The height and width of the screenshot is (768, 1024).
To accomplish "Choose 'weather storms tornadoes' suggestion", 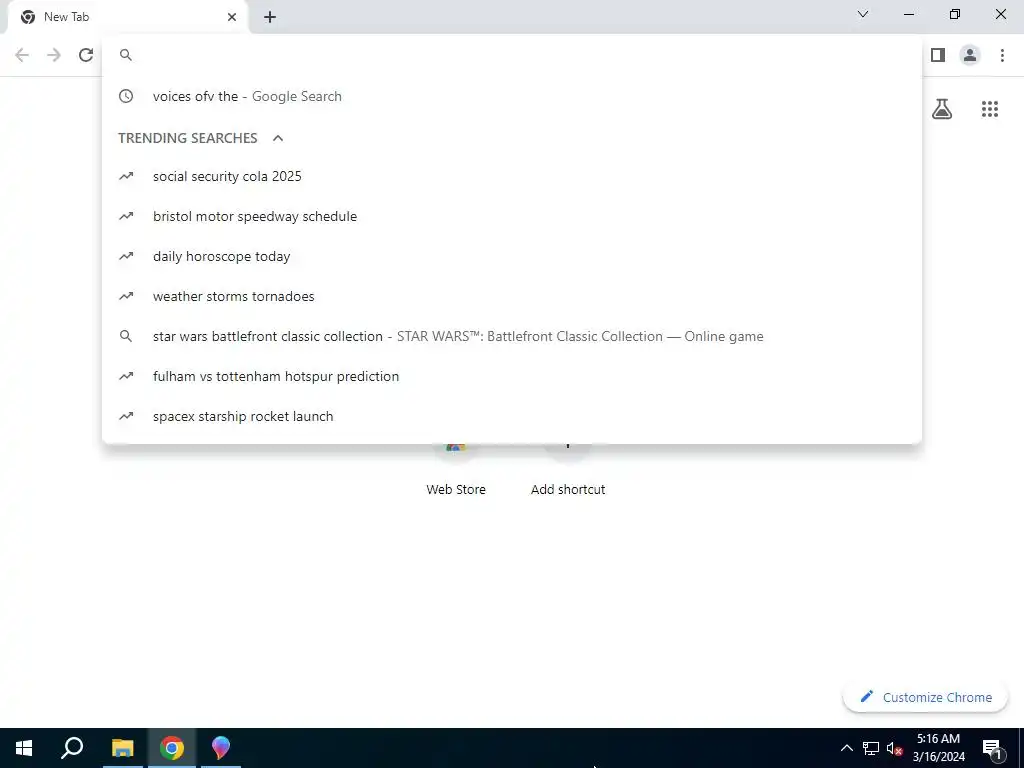I will pyautogui.click(x=511, y=296).
